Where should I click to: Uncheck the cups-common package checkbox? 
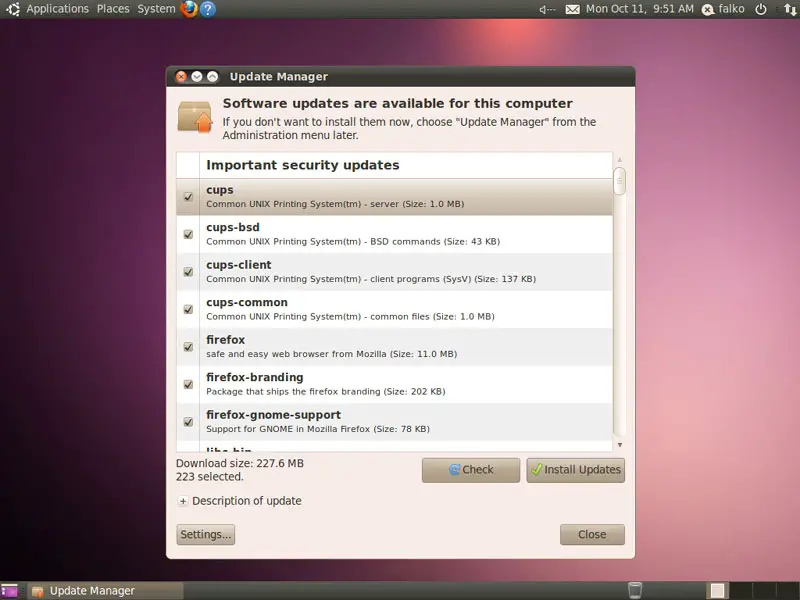pos(188,309)
